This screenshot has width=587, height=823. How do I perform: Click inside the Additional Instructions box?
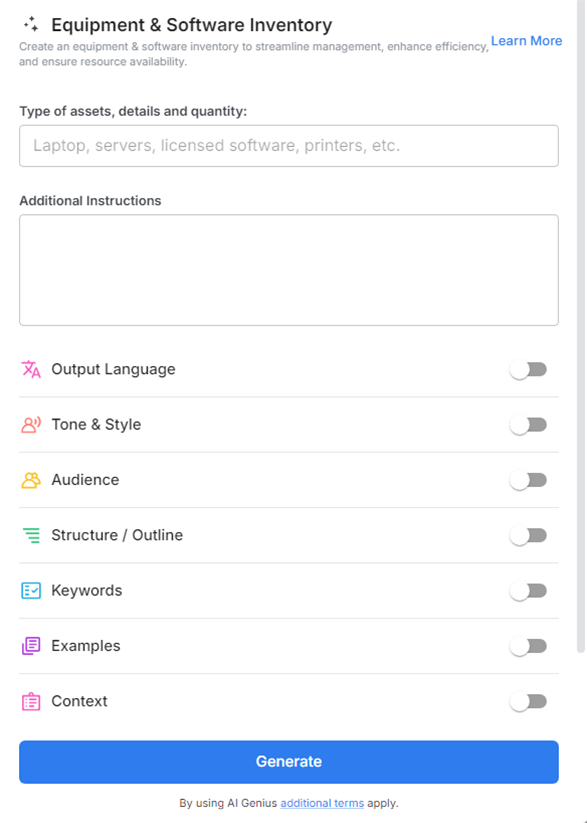point(288,268)
